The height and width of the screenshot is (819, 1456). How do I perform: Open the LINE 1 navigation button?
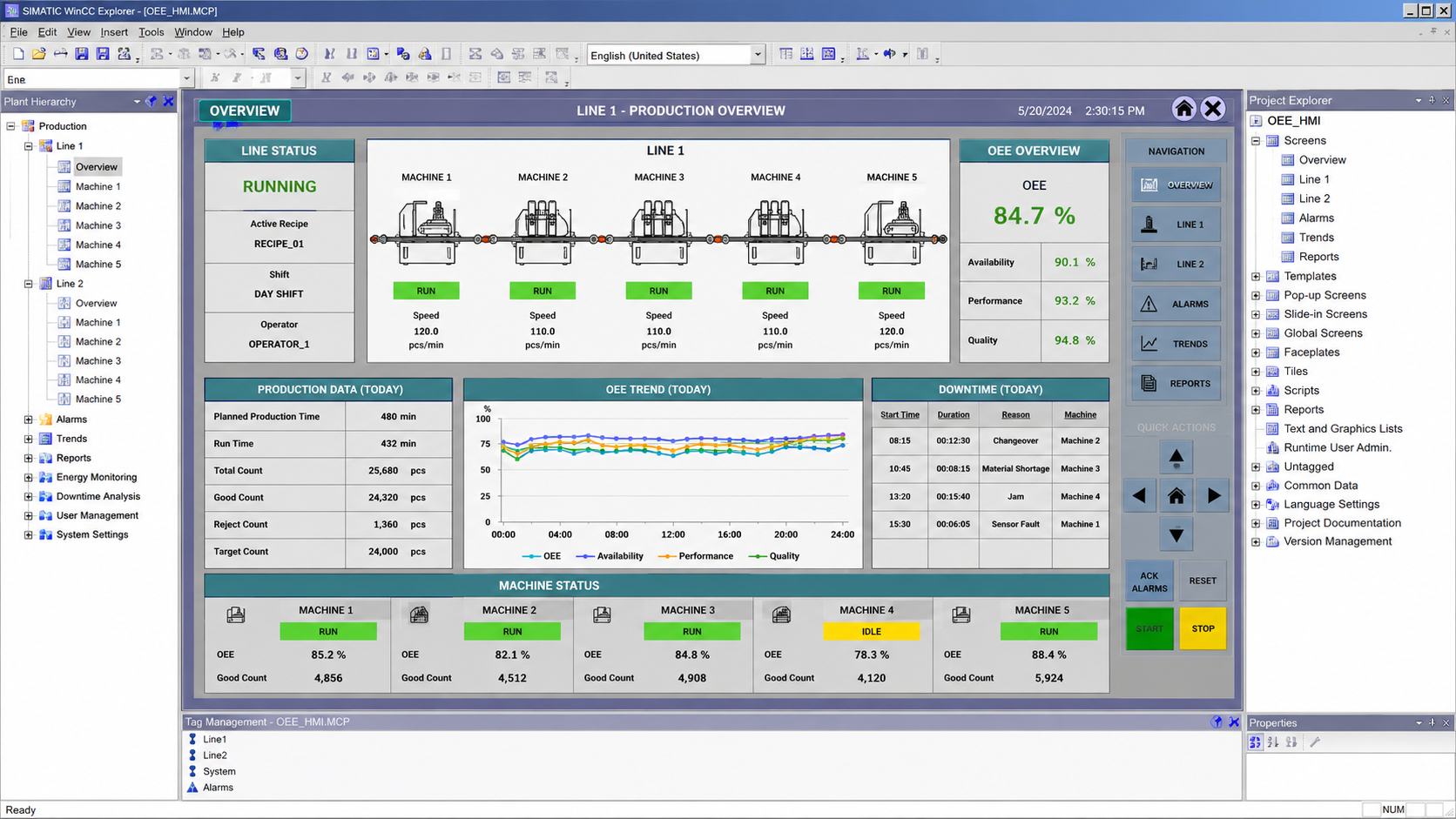pyautogui.click(x=1176, y=225)
